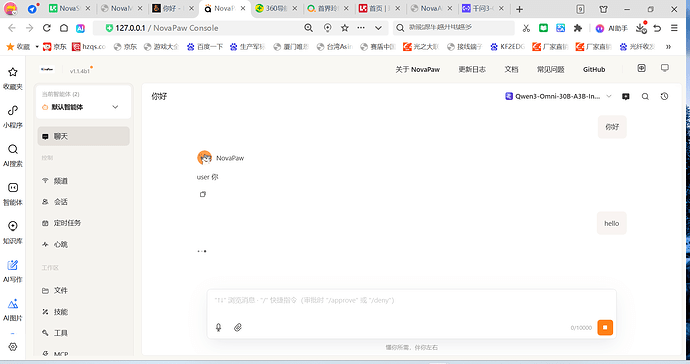
Task: Switch to the 千问3 browser tab
Action: coord(483,8)
